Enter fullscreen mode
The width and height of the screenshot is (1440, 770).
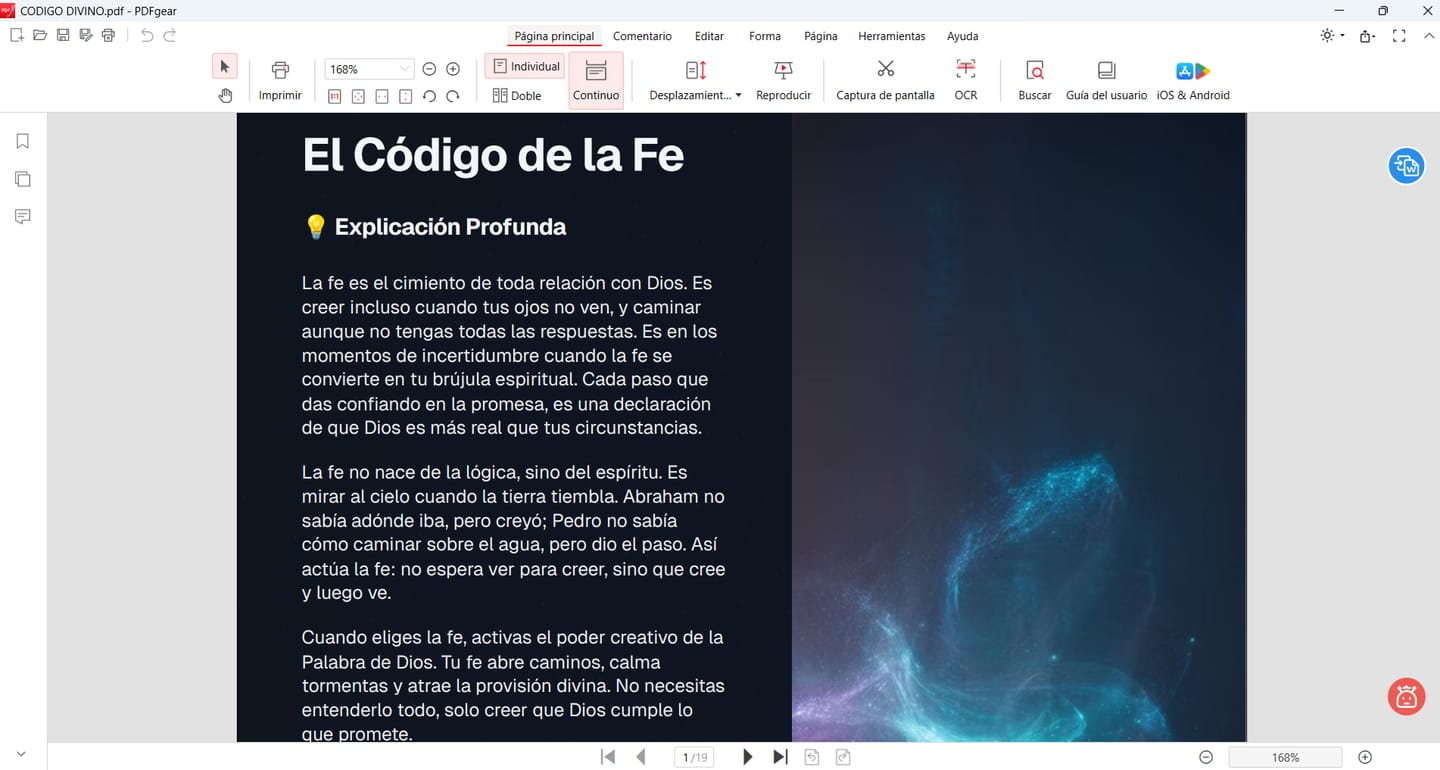[1399, 36]
